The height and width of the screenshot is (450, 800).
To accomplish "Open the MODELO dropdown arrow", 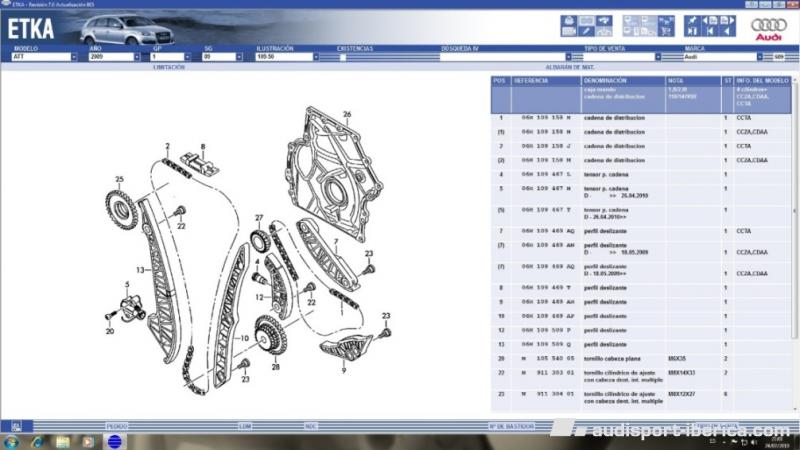I will (x=73, y=57).
